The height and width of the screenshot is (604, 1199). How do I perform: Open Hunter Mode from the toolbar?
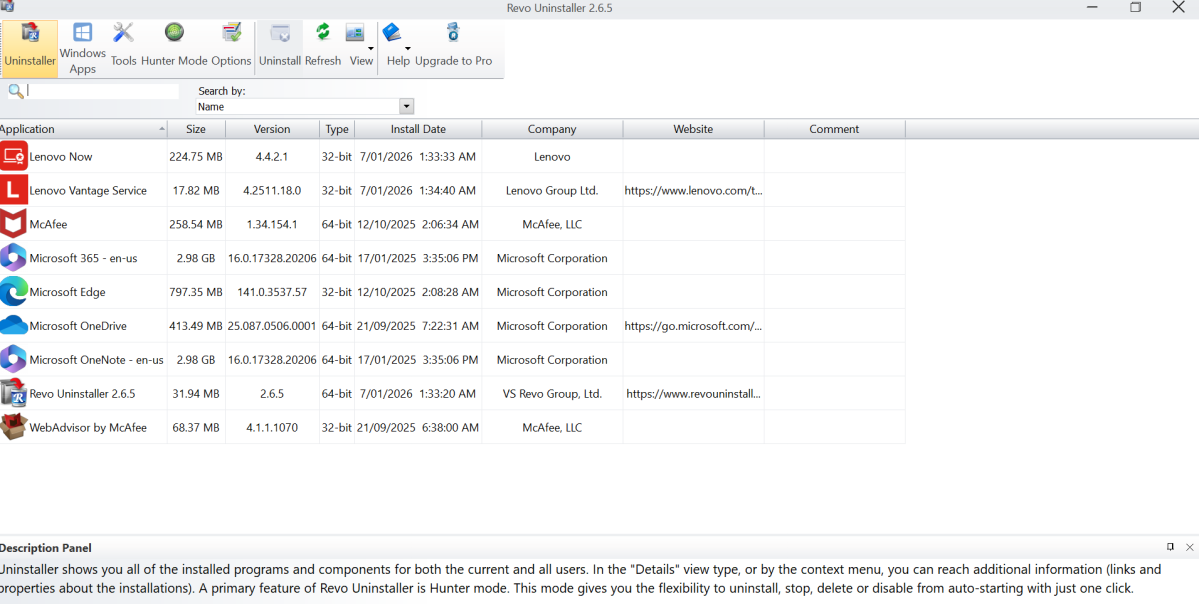[x=173, y=40]
